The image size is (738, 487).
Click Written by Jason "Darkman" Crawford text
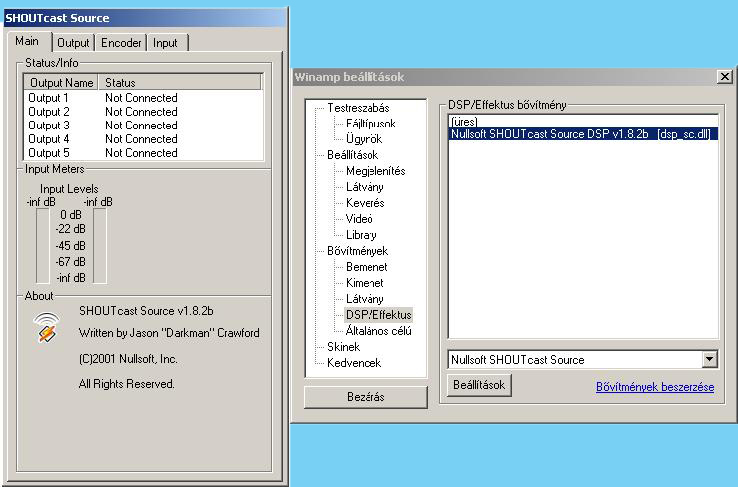point(169,333)
